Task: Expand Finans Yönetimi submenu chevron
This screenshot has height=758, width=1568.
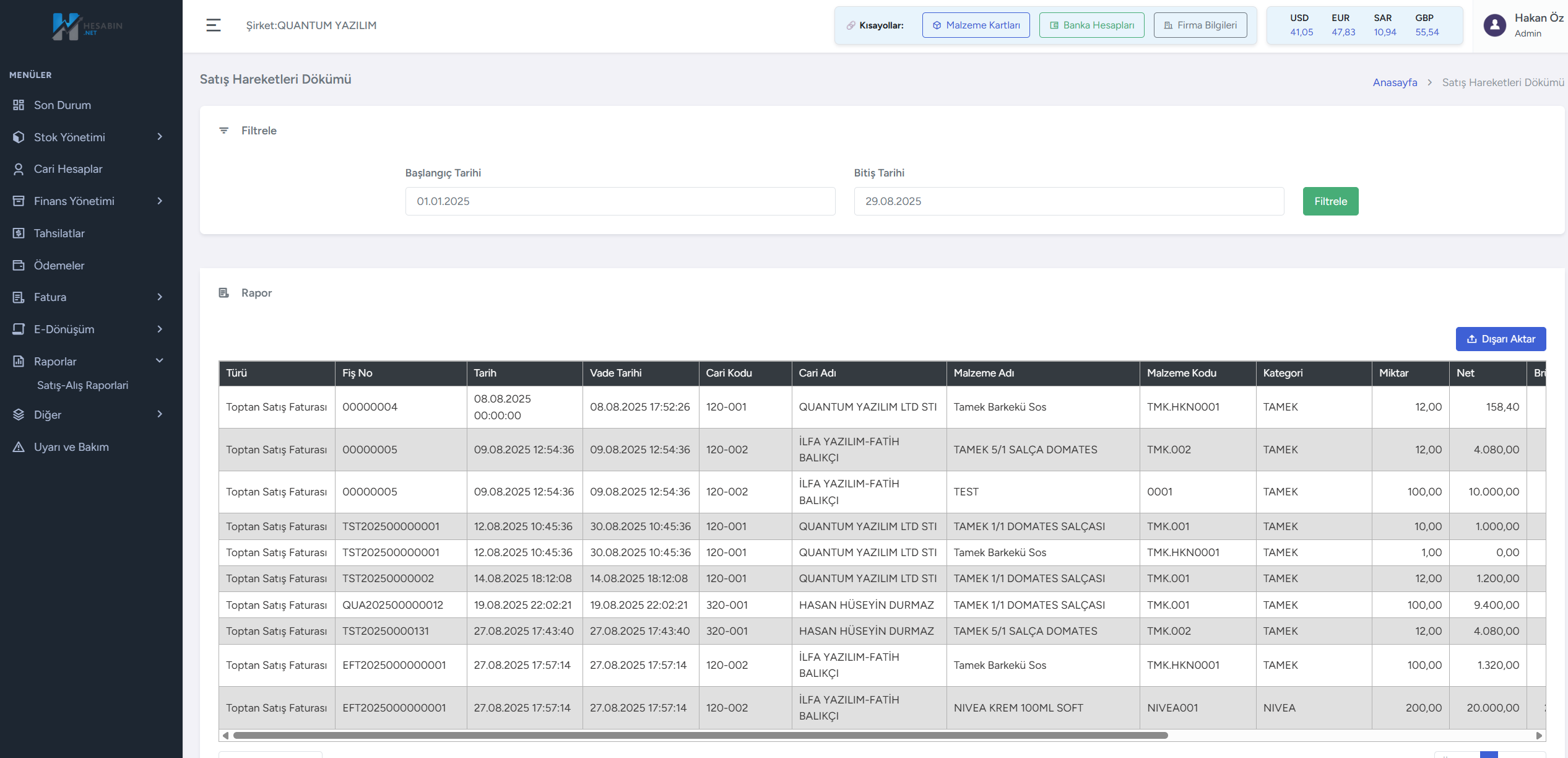Action: (x=160, y=201)
